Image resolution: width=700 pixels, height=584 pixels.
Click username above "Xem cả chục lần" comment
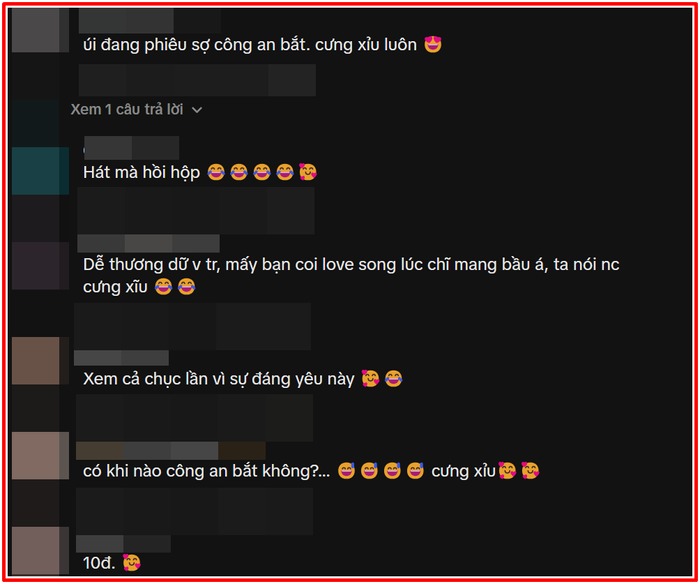(x=121, y=358)
